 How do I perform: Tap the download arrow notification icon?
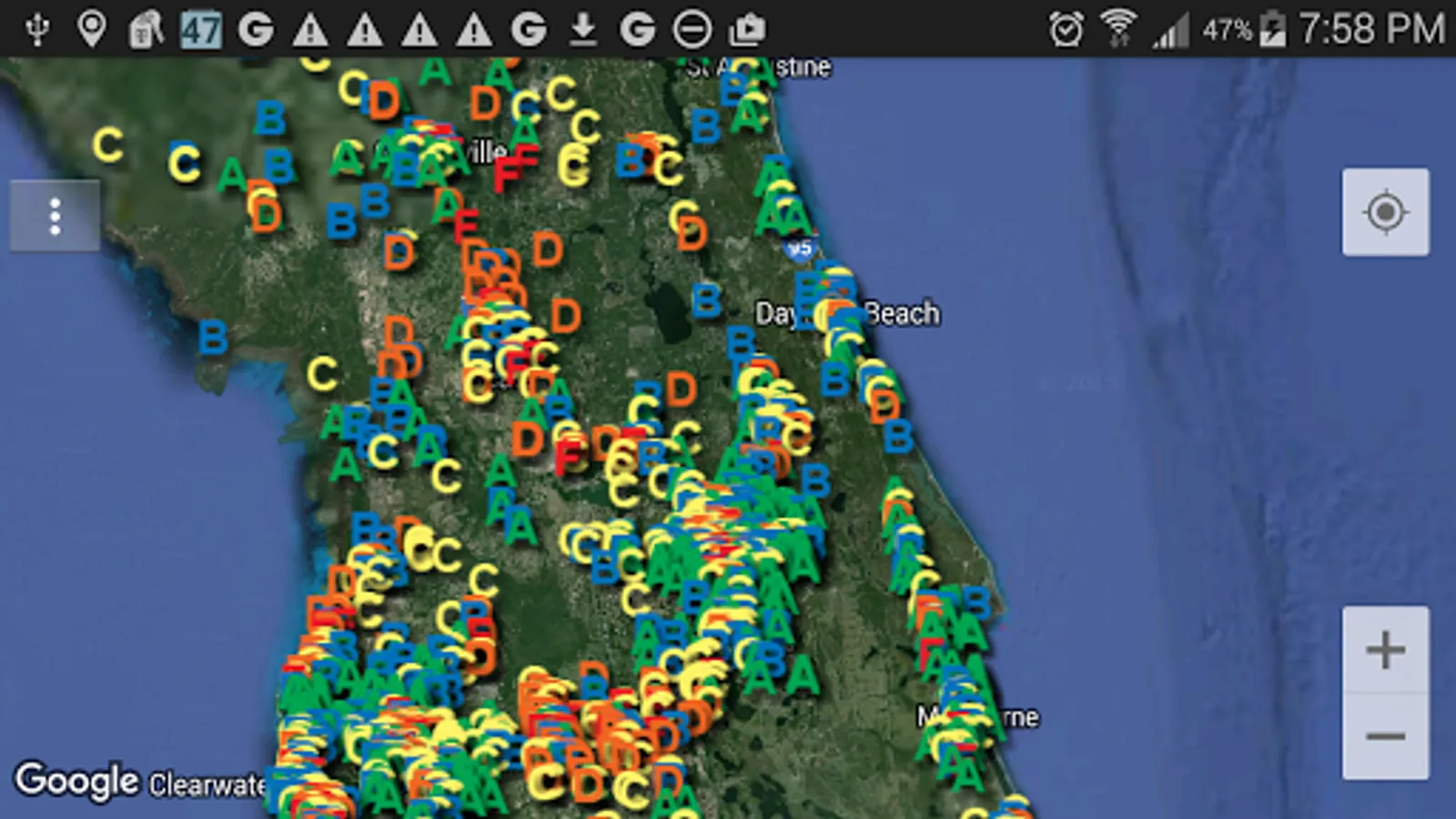point(583,29)
